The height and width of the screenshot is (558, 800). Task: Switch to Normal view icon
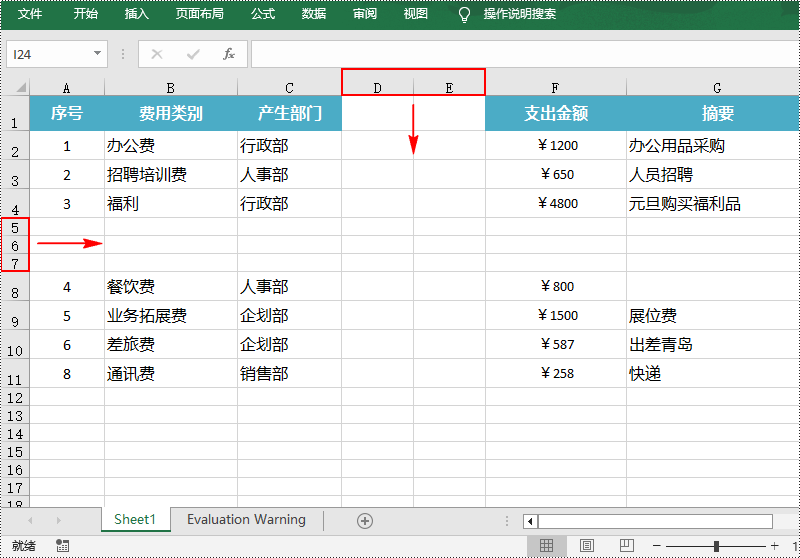[546, 546]
